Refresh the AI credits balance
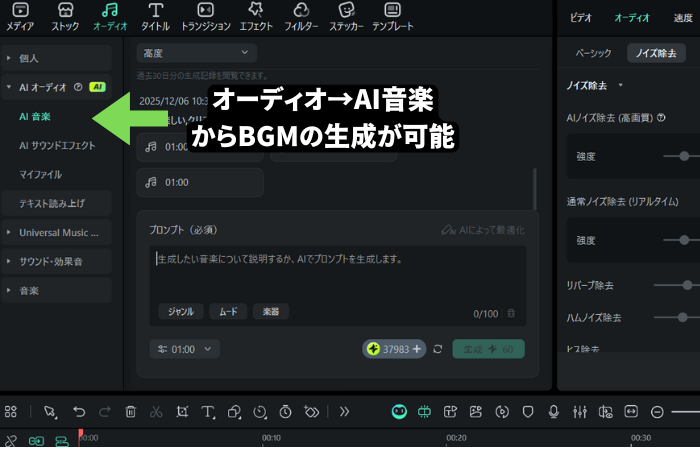Screen dimensions: 700x450 [x=438, y=349]
